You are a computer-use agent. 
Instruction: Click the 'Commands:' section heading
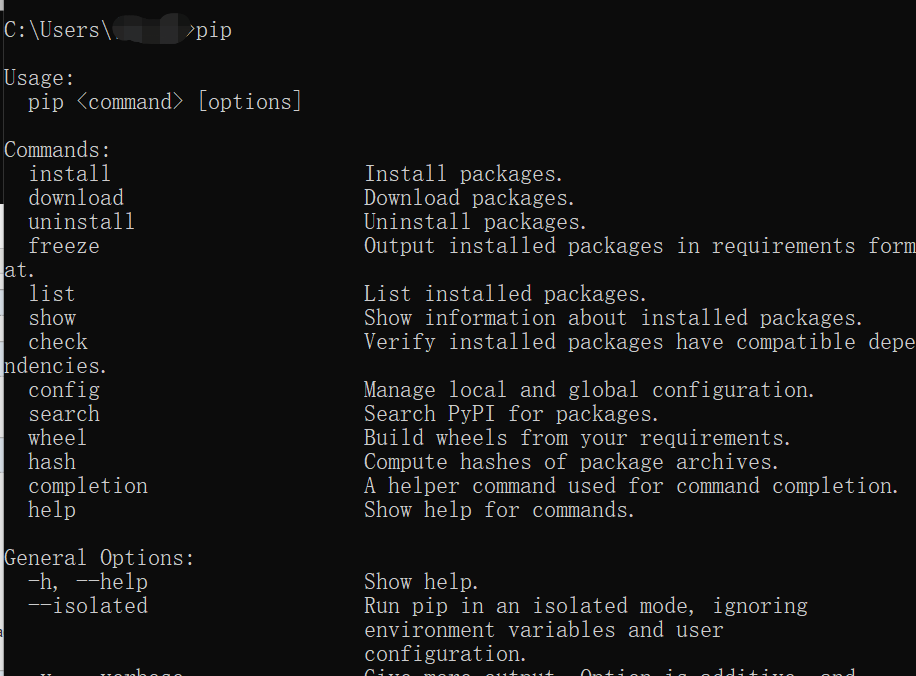tap(58, 150)
